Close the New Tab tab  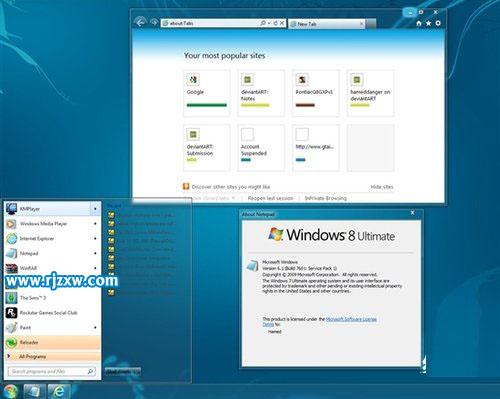tap(362, 24)
